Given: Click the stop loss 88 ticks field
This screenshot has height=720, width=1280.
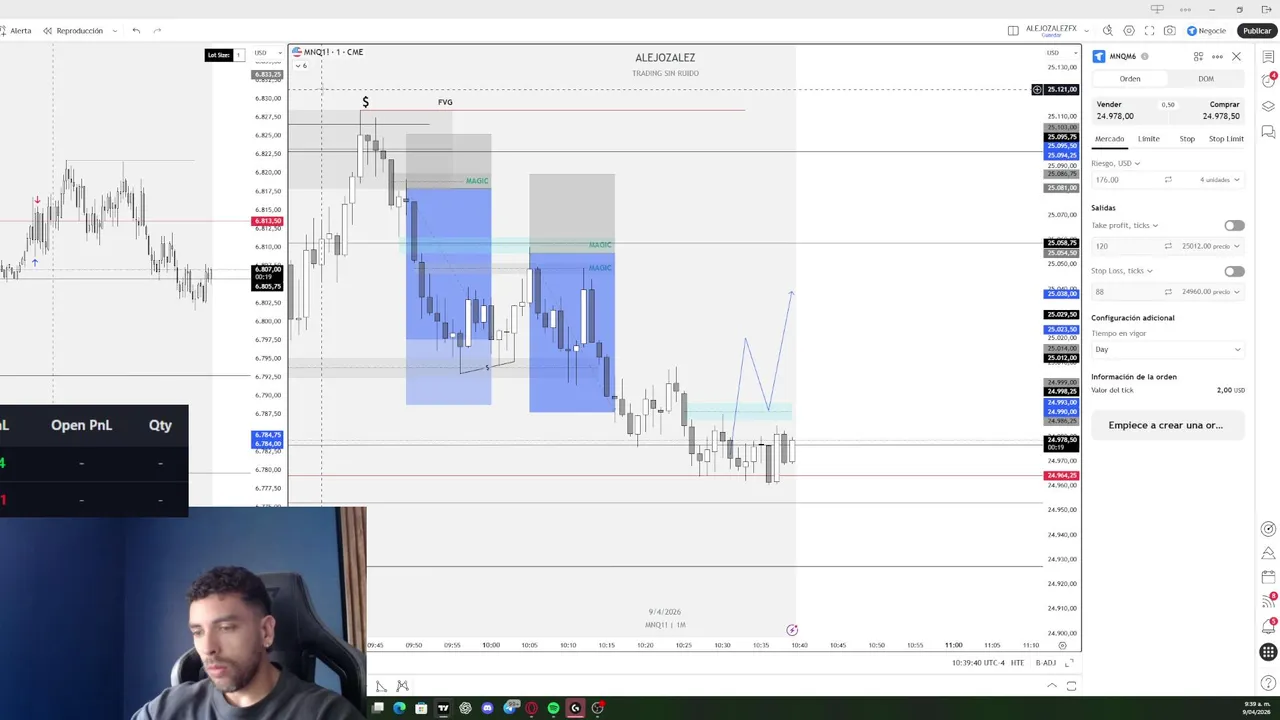Looking at the screenshot, I should pyautogui.click(x=1125, y=292).
